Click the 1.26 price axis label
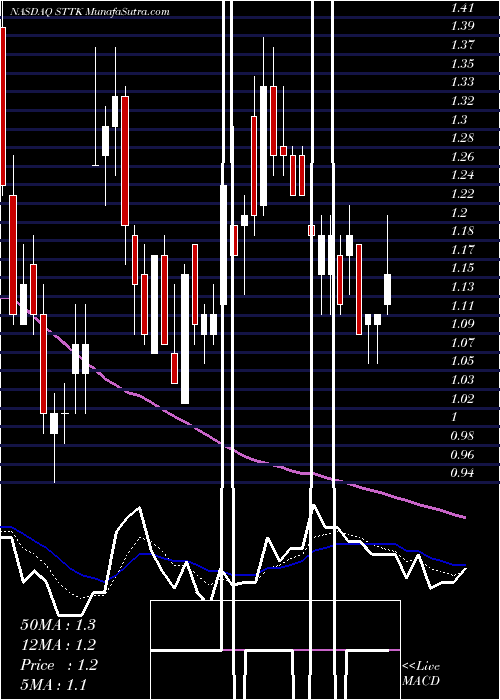Viewport: 500px width, 700px height. 462,156
